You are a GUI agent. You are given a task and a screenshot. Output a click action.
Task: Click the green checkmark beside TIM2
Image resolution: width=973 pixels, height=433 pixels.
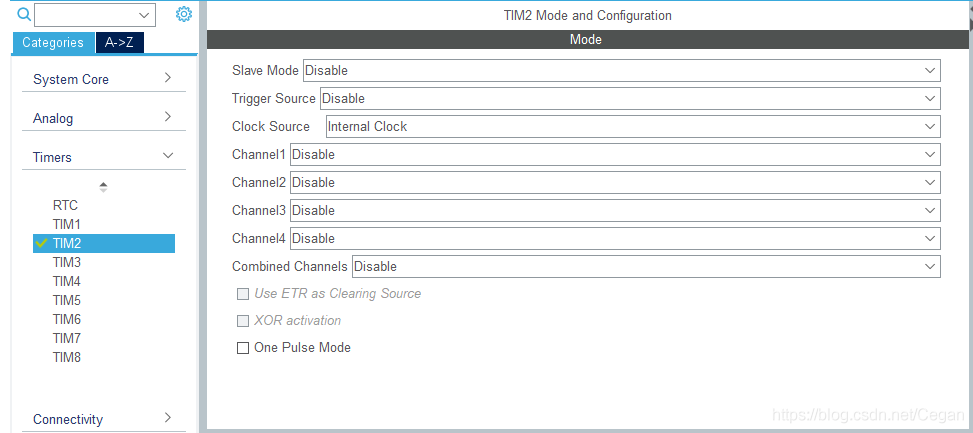42,243
